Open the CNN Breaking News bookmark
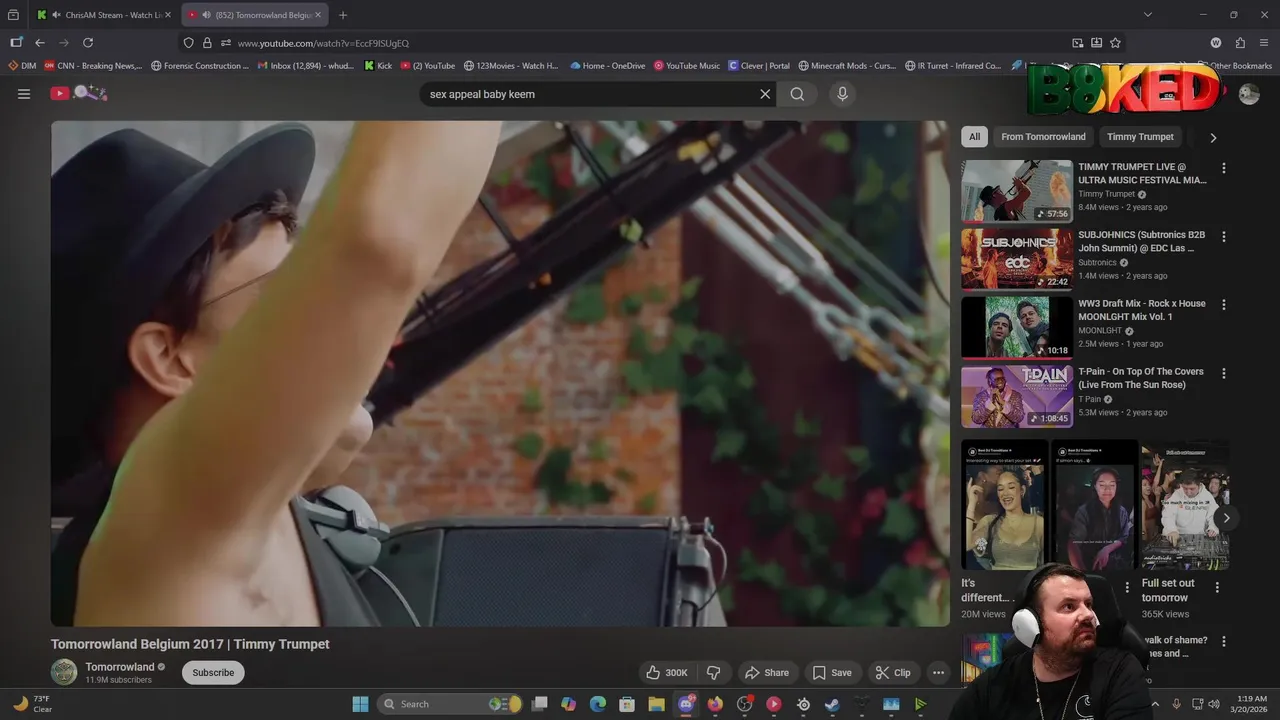 [x=93, y=66]
